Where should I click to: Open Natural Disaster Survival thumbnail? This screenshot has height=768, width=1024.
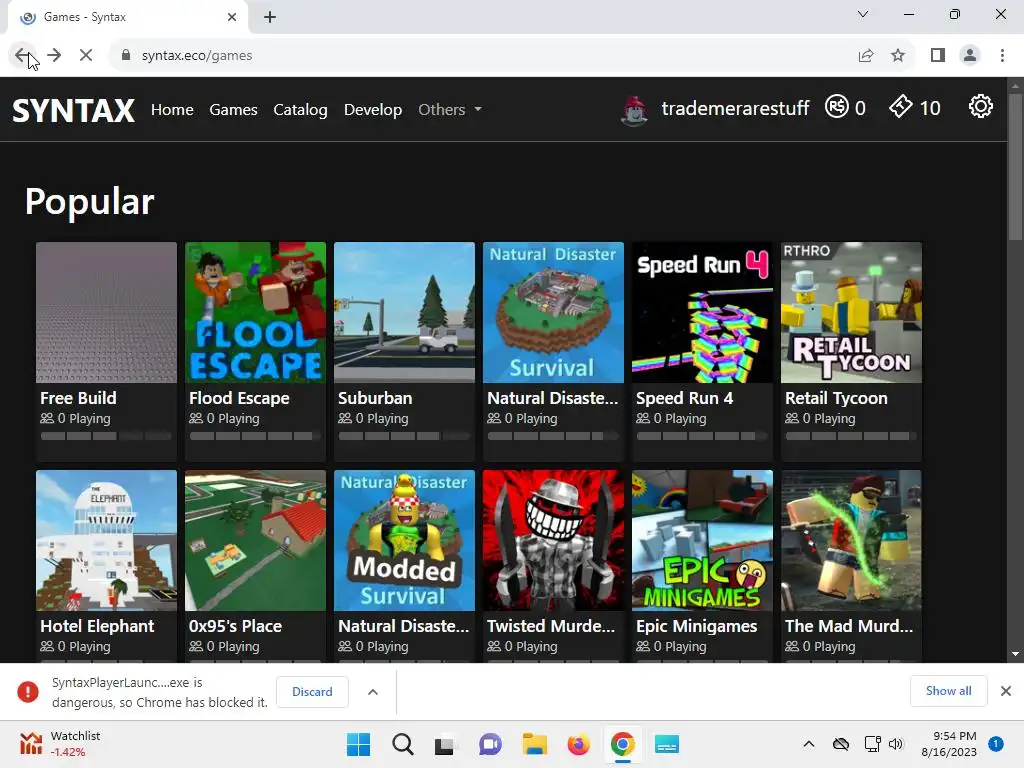[x=553, y=313]
